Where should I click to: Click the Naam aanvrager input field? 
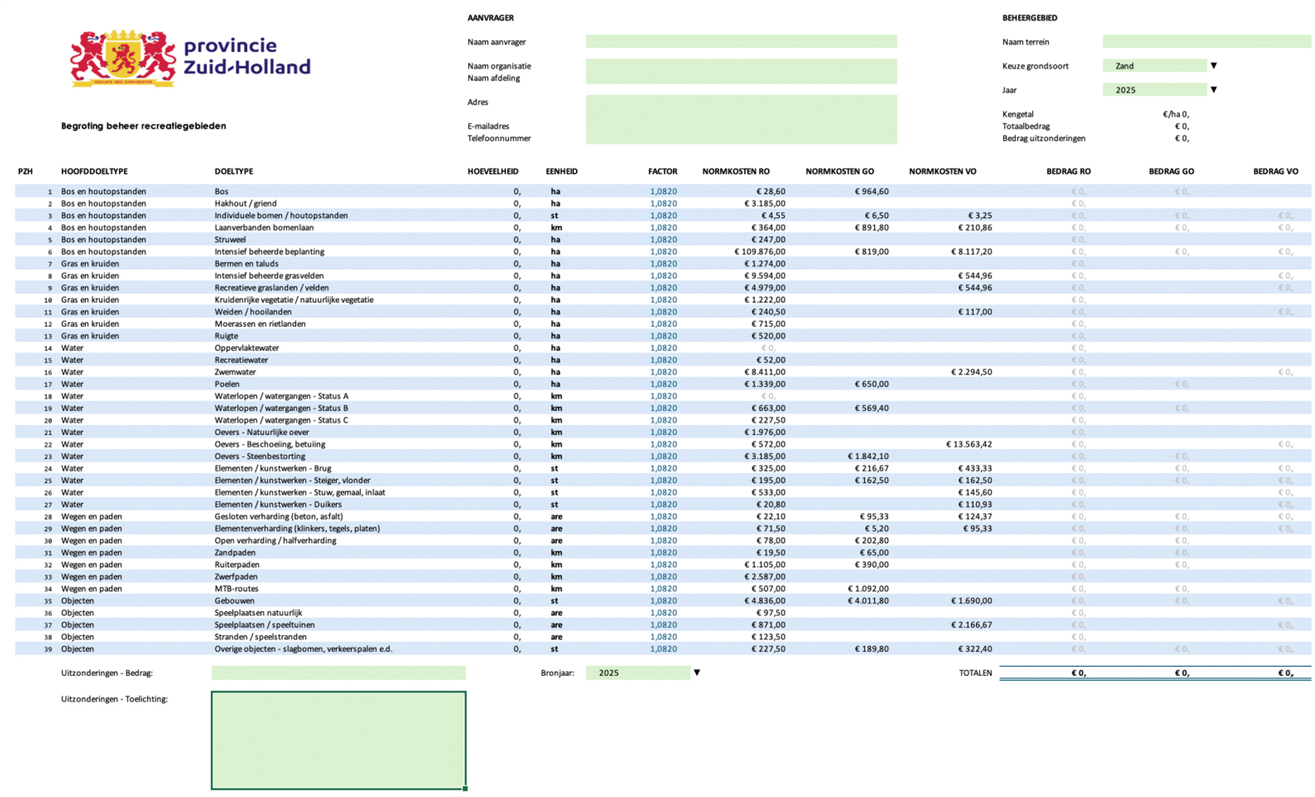[741, 42]
